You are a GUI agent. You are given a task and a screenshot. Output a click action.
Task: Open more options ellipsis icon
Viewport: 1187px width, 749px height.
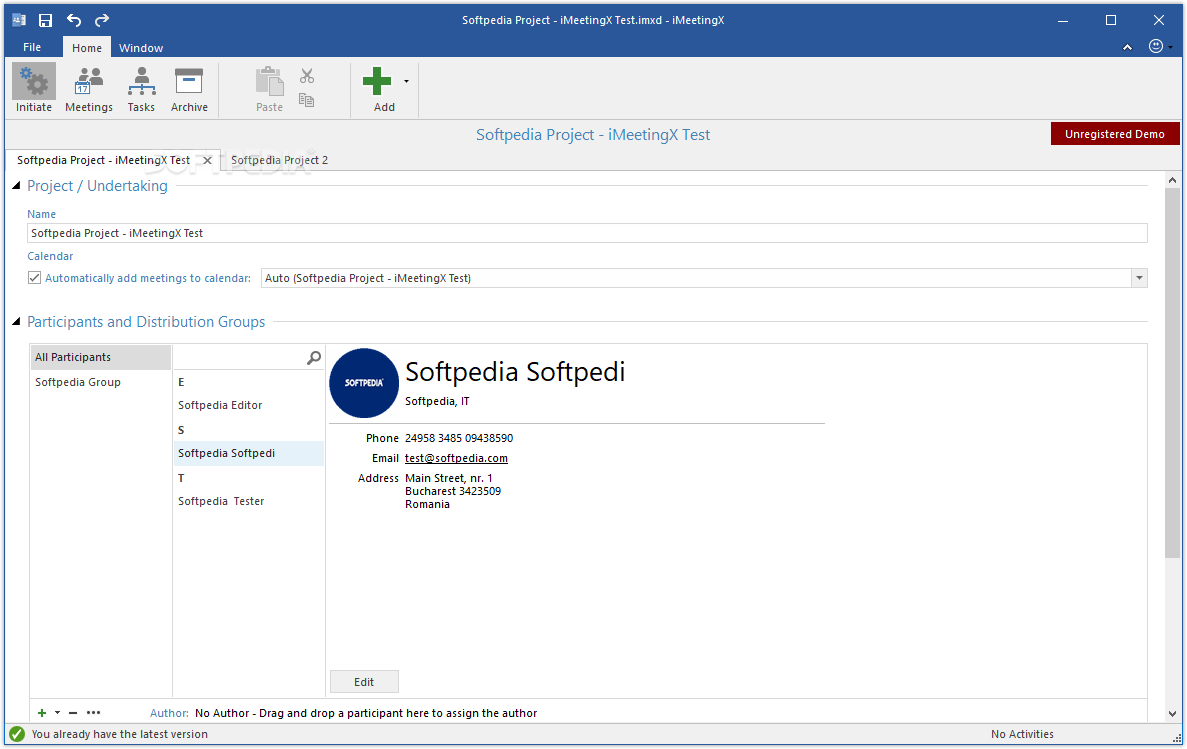pos(93,713)
